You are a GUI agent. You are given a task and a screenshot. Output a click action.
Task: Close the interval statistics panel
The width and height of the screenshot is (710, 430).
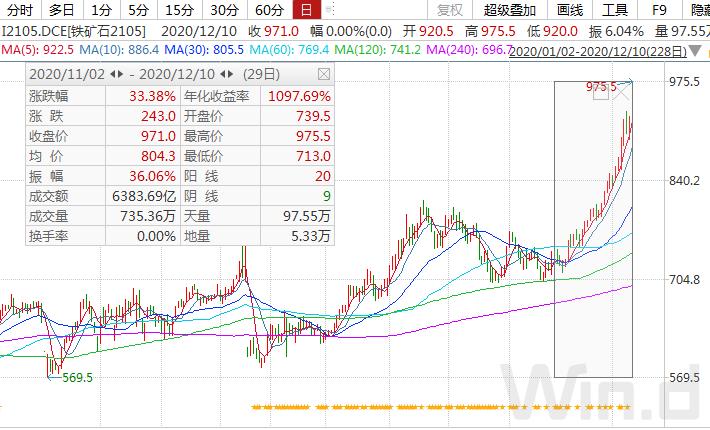coord(323,74)
